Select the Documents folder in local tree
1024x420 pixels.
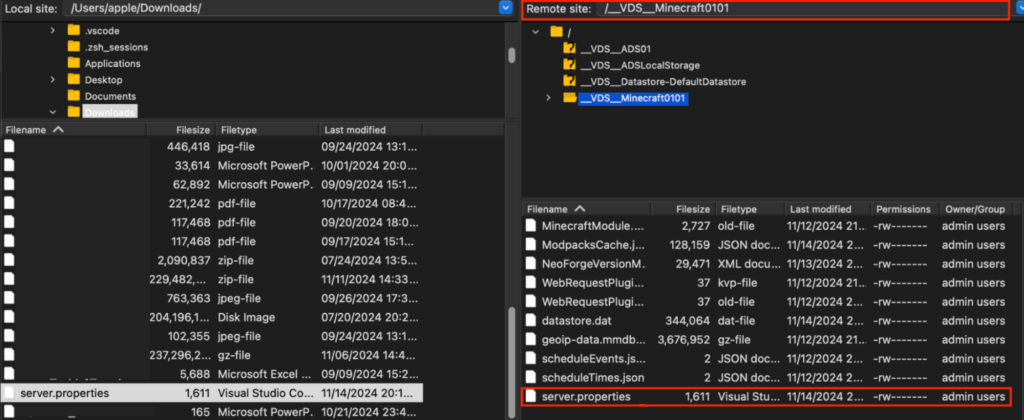[110, 96]
